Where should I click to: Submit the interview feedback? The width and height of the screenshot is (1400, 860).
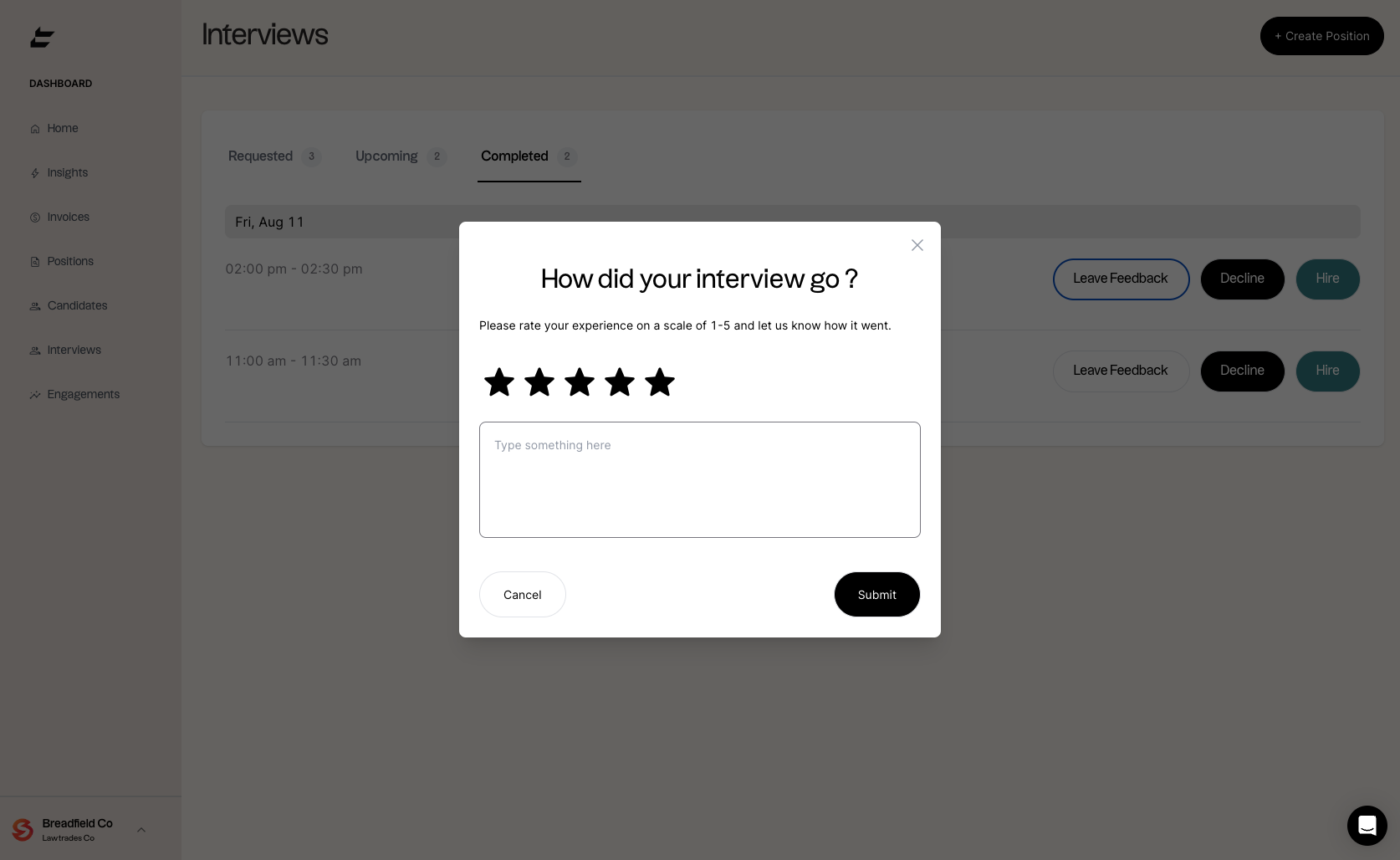(877, 595)
